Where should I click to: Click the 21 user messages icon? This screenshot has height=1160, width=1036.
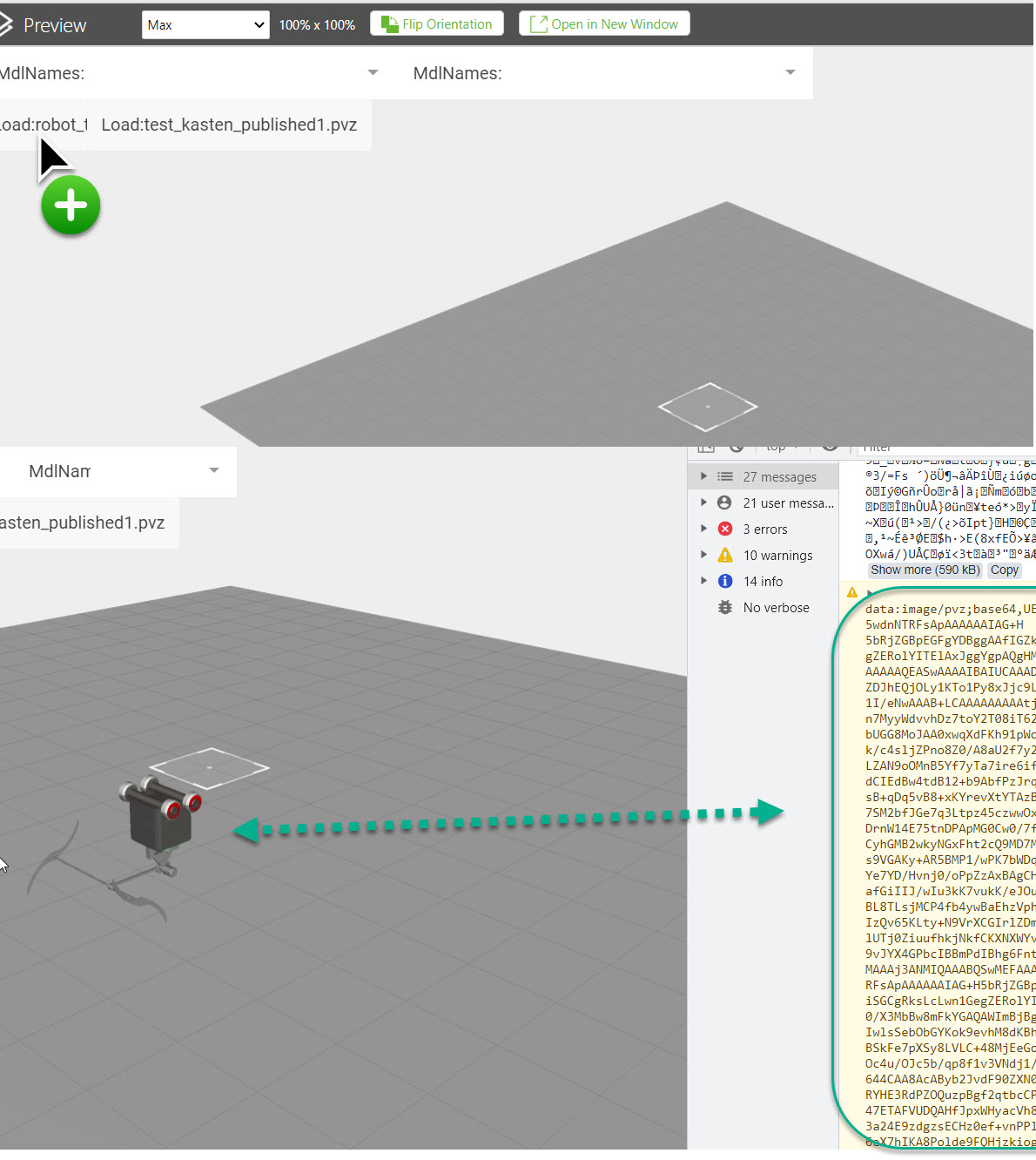click(725, 502)
